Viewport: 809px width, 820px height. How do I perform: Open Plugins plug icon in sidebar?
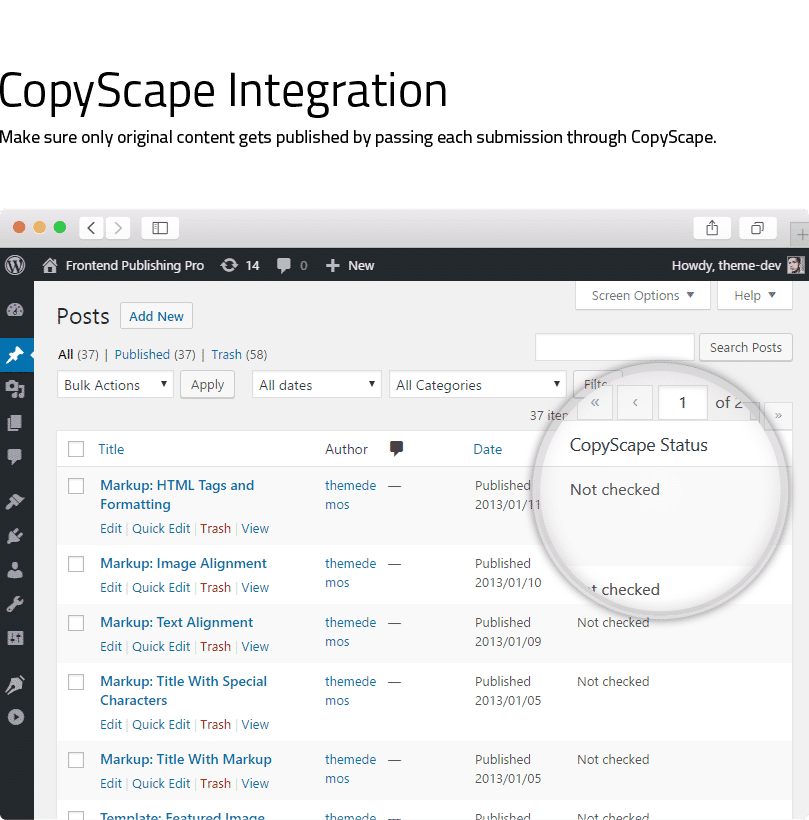15,536
